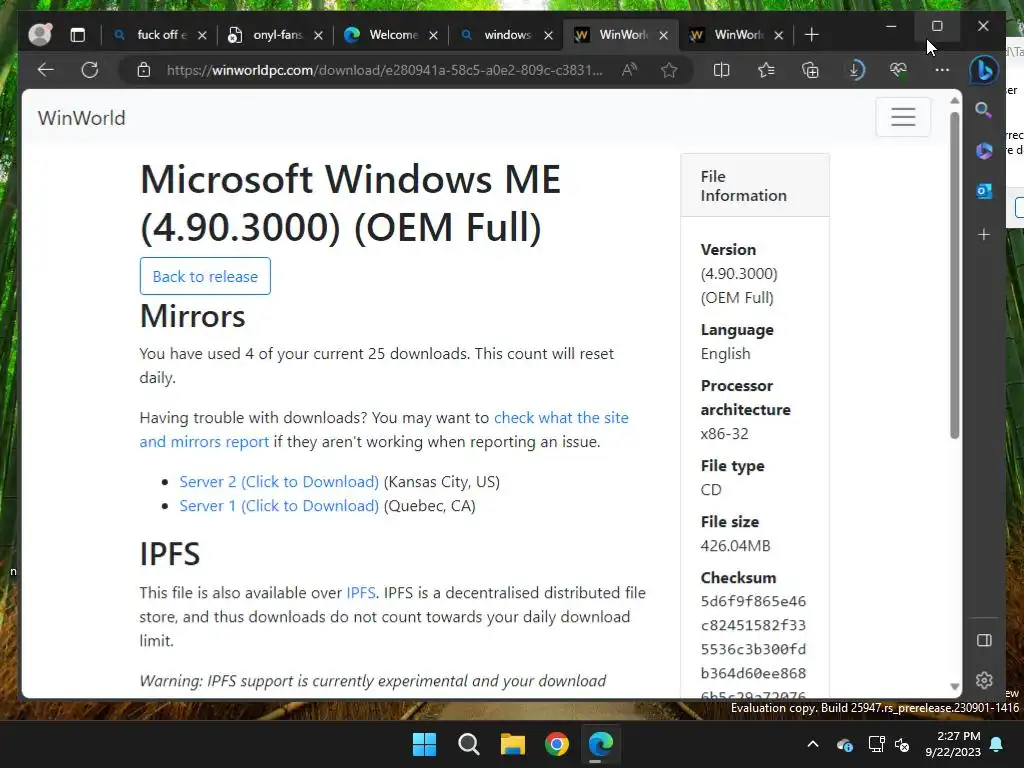Open the tab actions menu icon
Screen dimensions: 1024x768
(78, 35)
